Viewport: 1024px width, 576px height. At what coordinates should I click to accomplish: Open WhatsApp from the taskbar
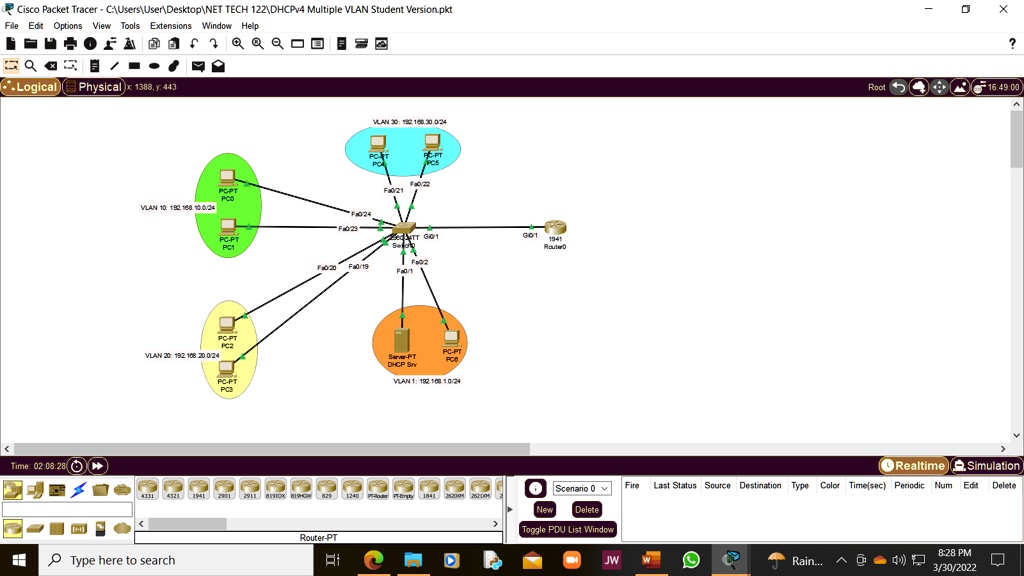(690, 560)
